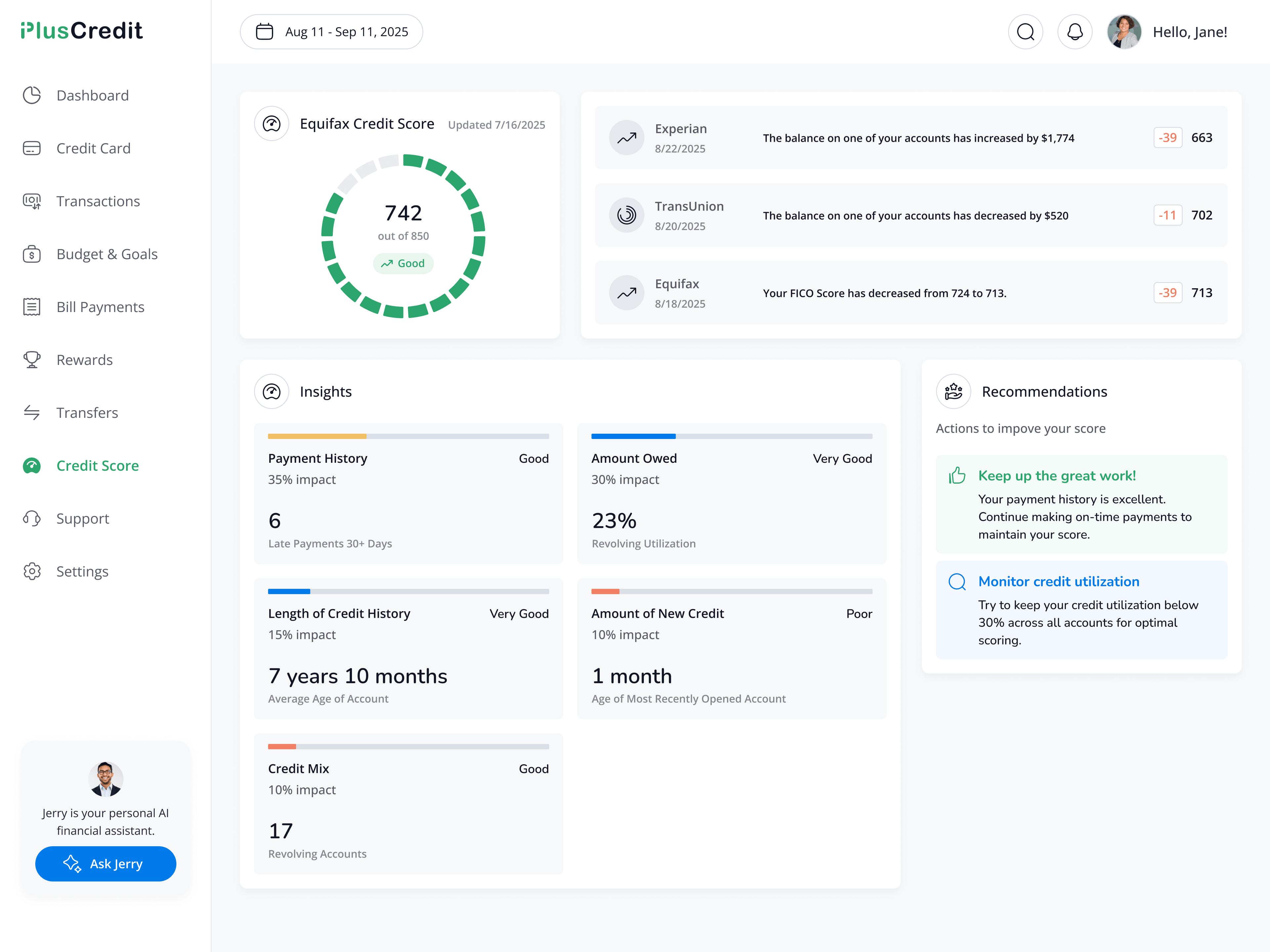Click the 742 score donut chart
The height and width of the screenshot is (952, 1270).
point(403,236)
